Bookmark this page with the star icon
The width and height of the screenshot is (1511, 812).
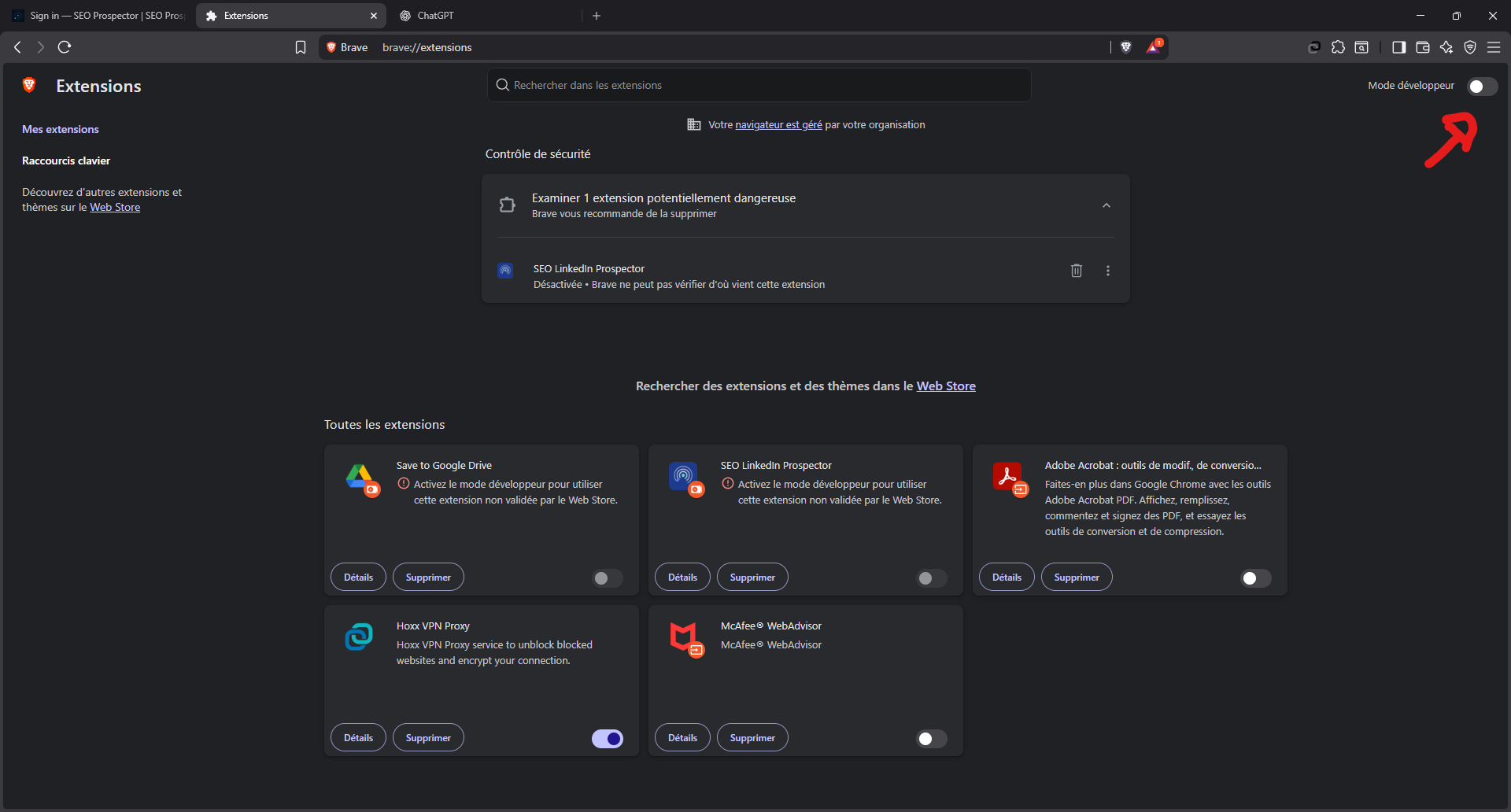coord(300,47)
